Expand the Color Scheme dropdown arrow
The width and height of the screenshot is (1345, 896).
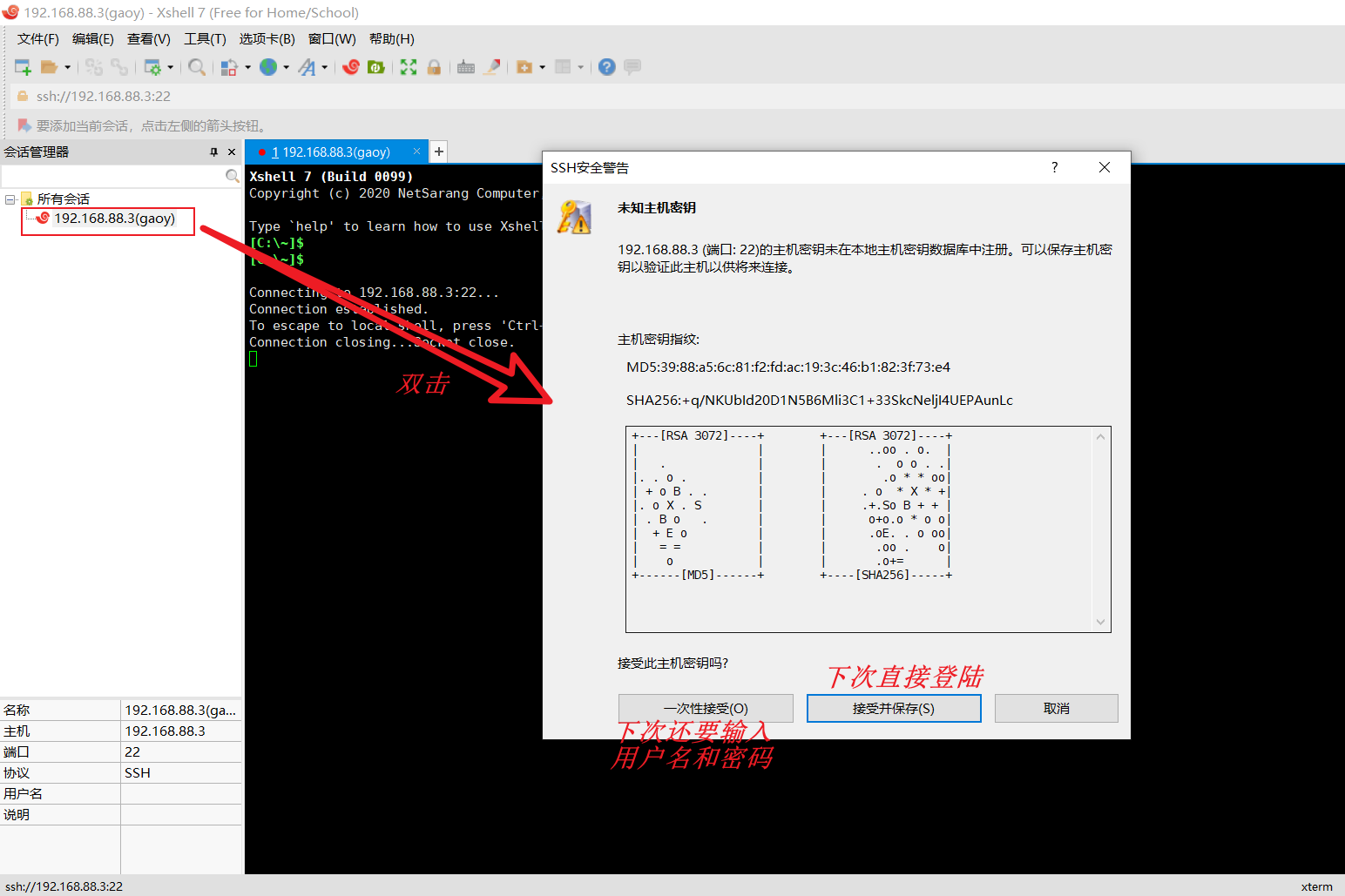[x=247, y=67]
